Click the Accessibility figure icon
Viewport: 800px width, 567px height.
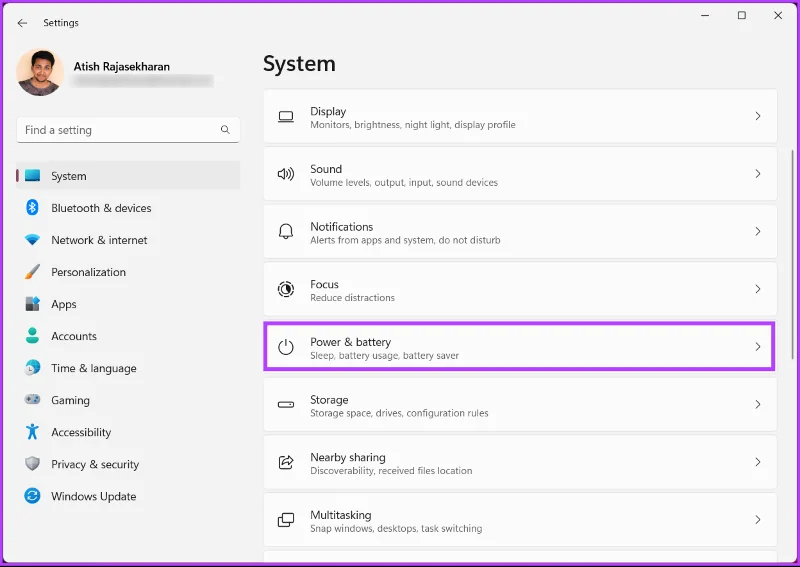(x=32, y=432)
